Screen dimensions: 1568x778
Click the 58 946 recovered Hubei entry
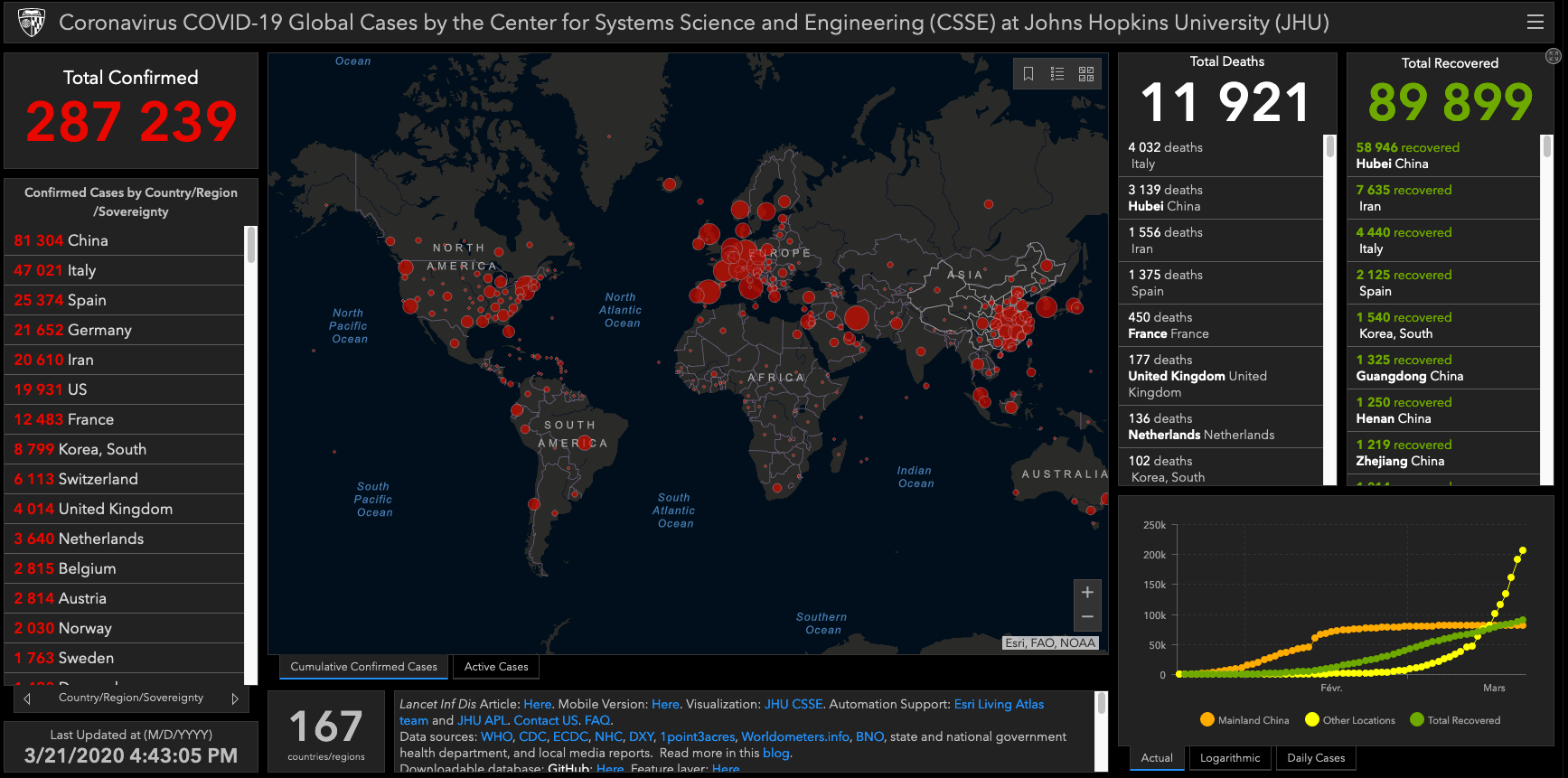point(1443,155)
